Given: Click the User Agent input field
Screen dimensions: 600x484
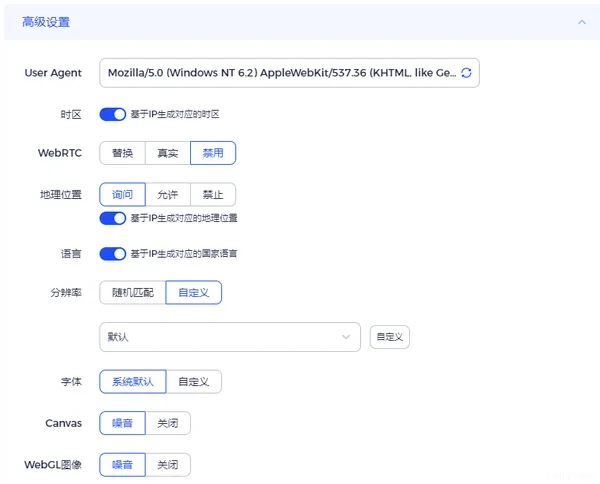Looking at the screenshot, I should tap(289, 73).
